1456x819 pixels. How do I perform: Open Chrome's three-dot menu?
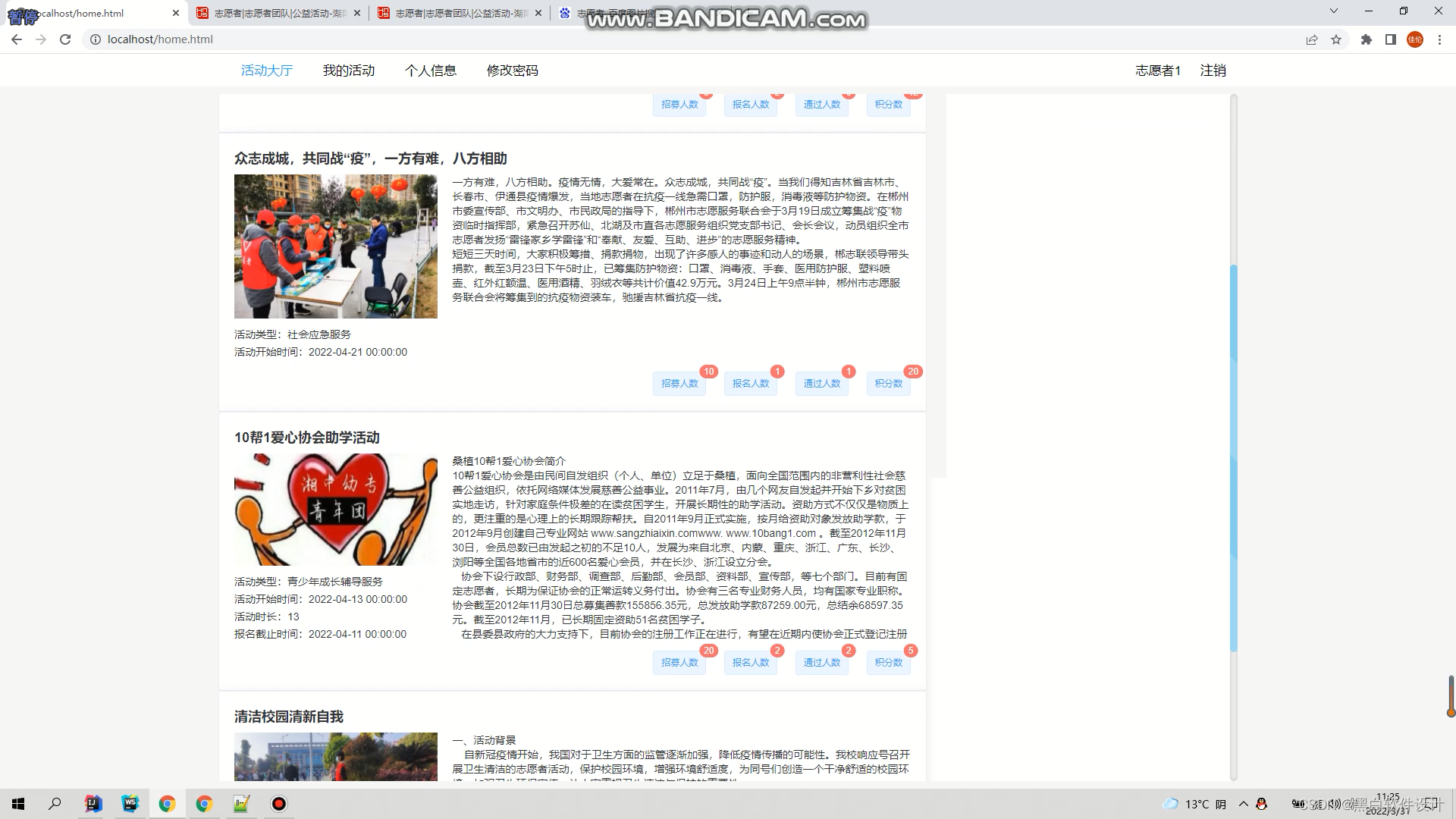[1439, 39]
